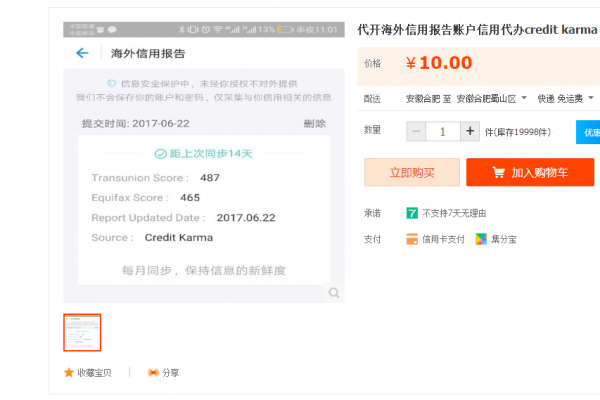Click the 删除 delete link in the report

tap(315, 124)
